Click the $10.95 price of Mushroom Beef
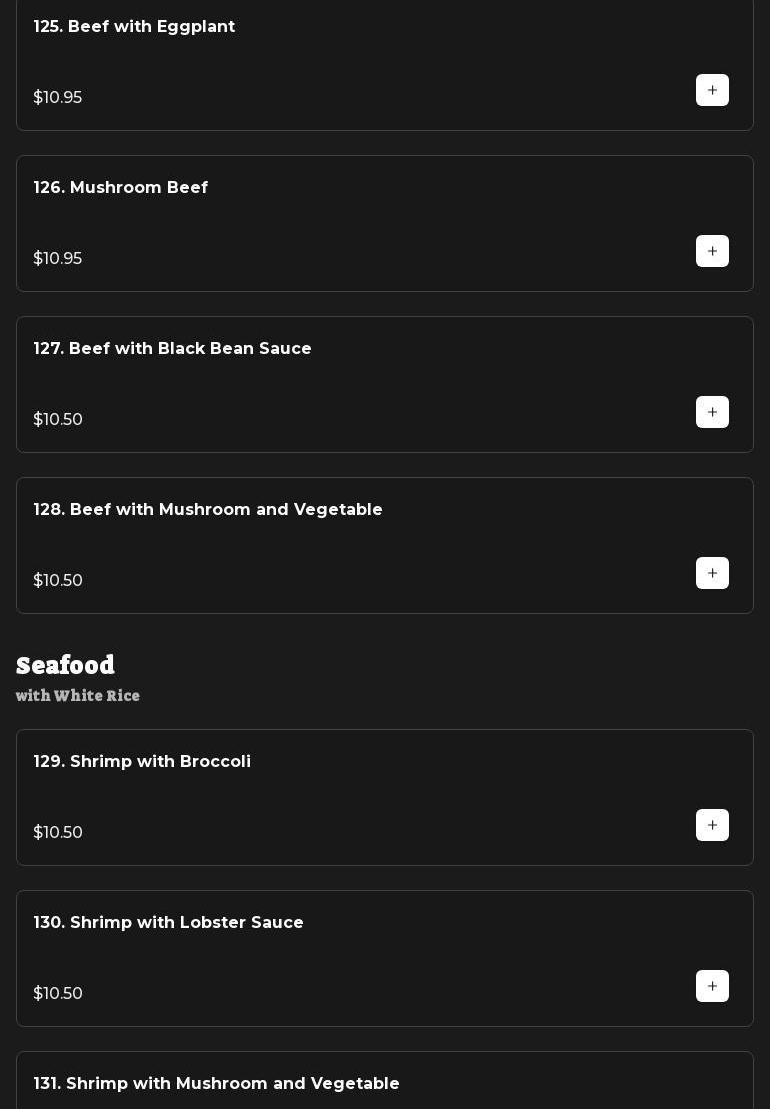 pos(58,259)
